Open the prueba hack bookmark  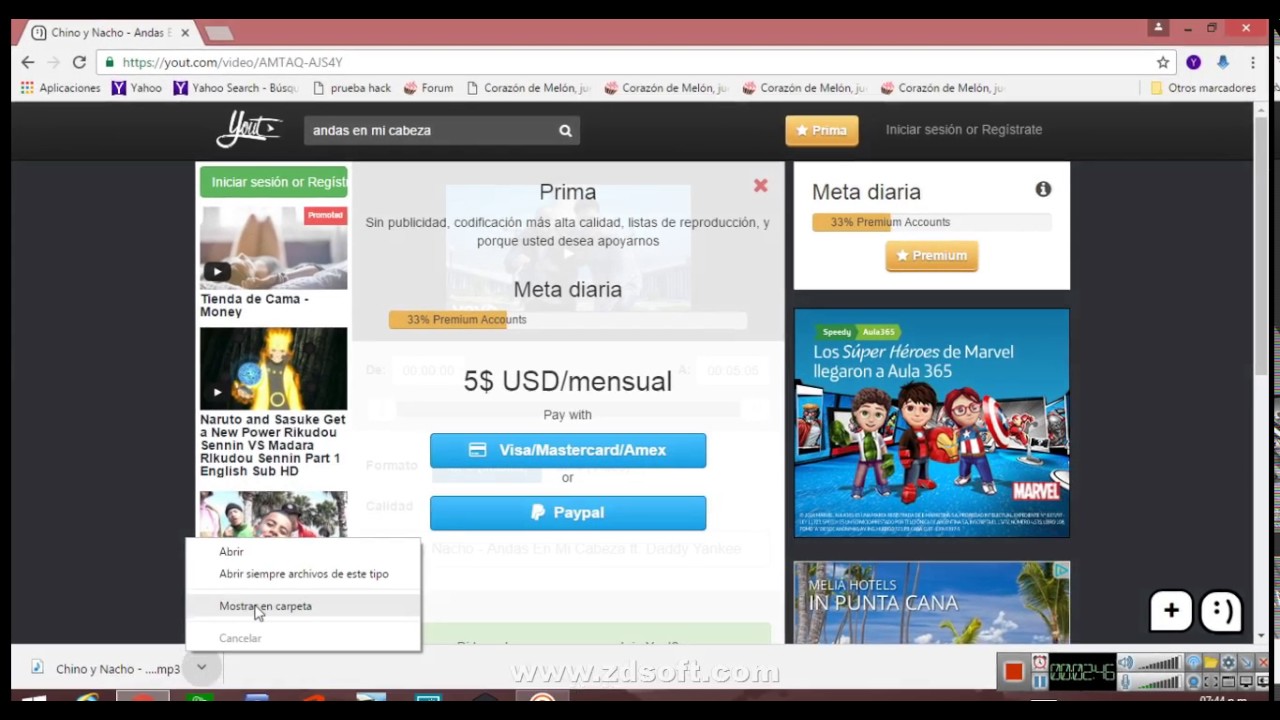(352, 88)
